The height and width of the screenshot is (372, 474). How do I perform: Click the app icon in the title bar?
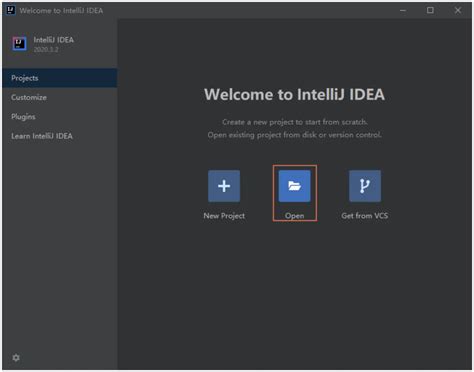point(11,10)
